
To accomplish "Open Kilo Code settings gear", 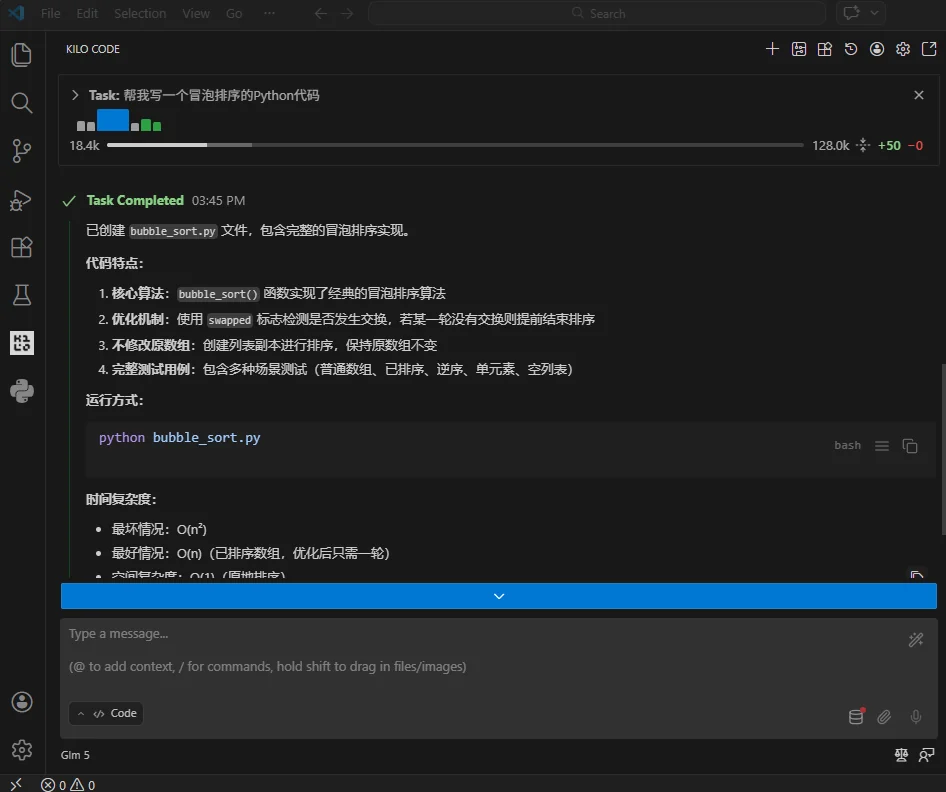I will (x=903, y=49).
